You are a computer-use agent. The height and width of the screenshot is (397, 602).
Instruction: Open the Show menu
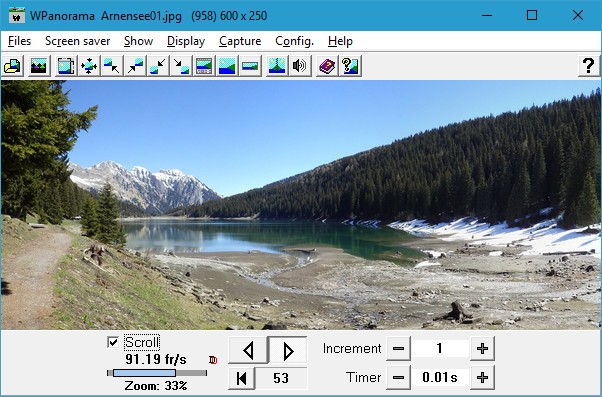(139, 41)
